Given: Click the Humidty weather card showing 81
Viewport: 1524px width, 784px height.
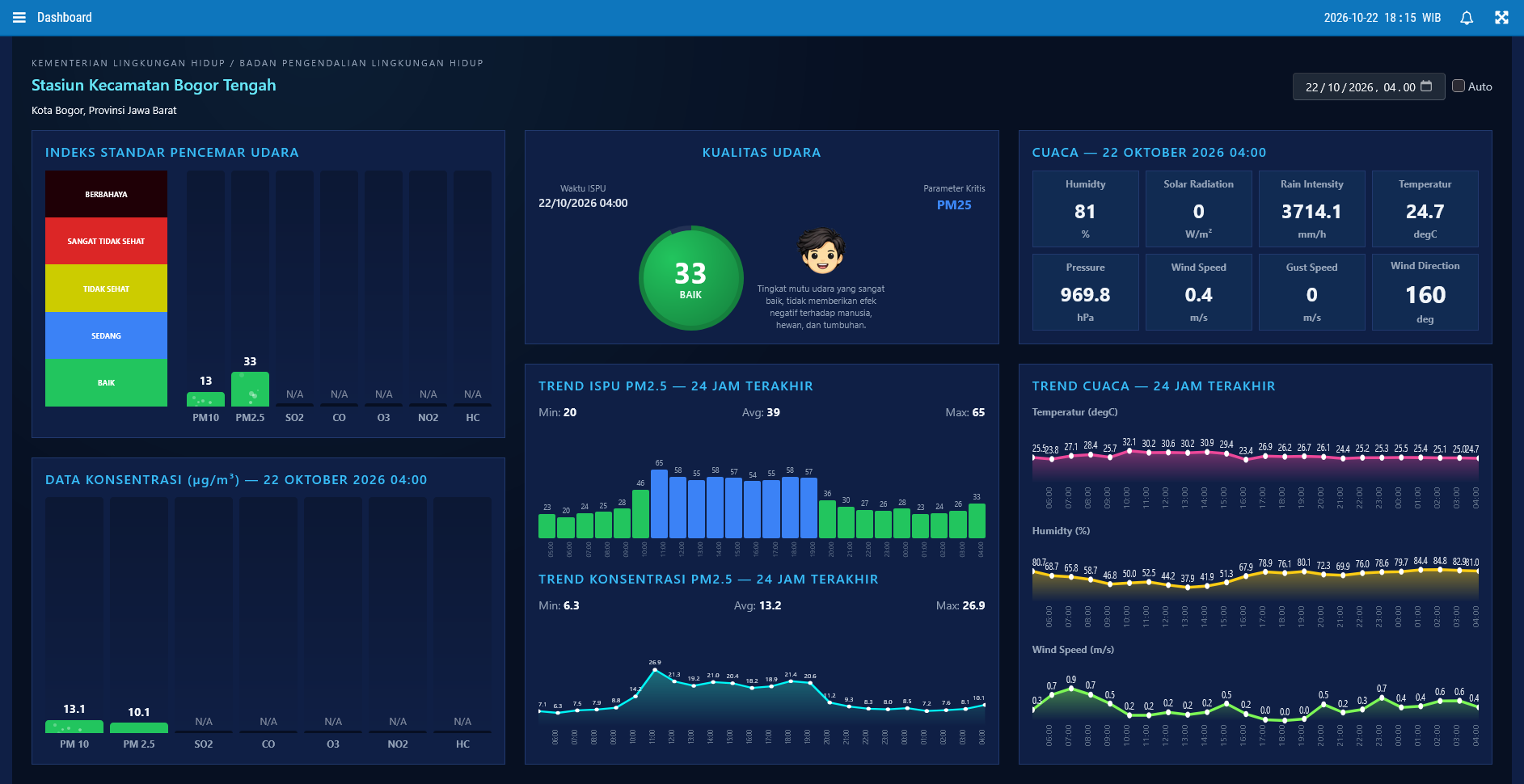Looking at the screenshot, I should (x=1085, y=209).
